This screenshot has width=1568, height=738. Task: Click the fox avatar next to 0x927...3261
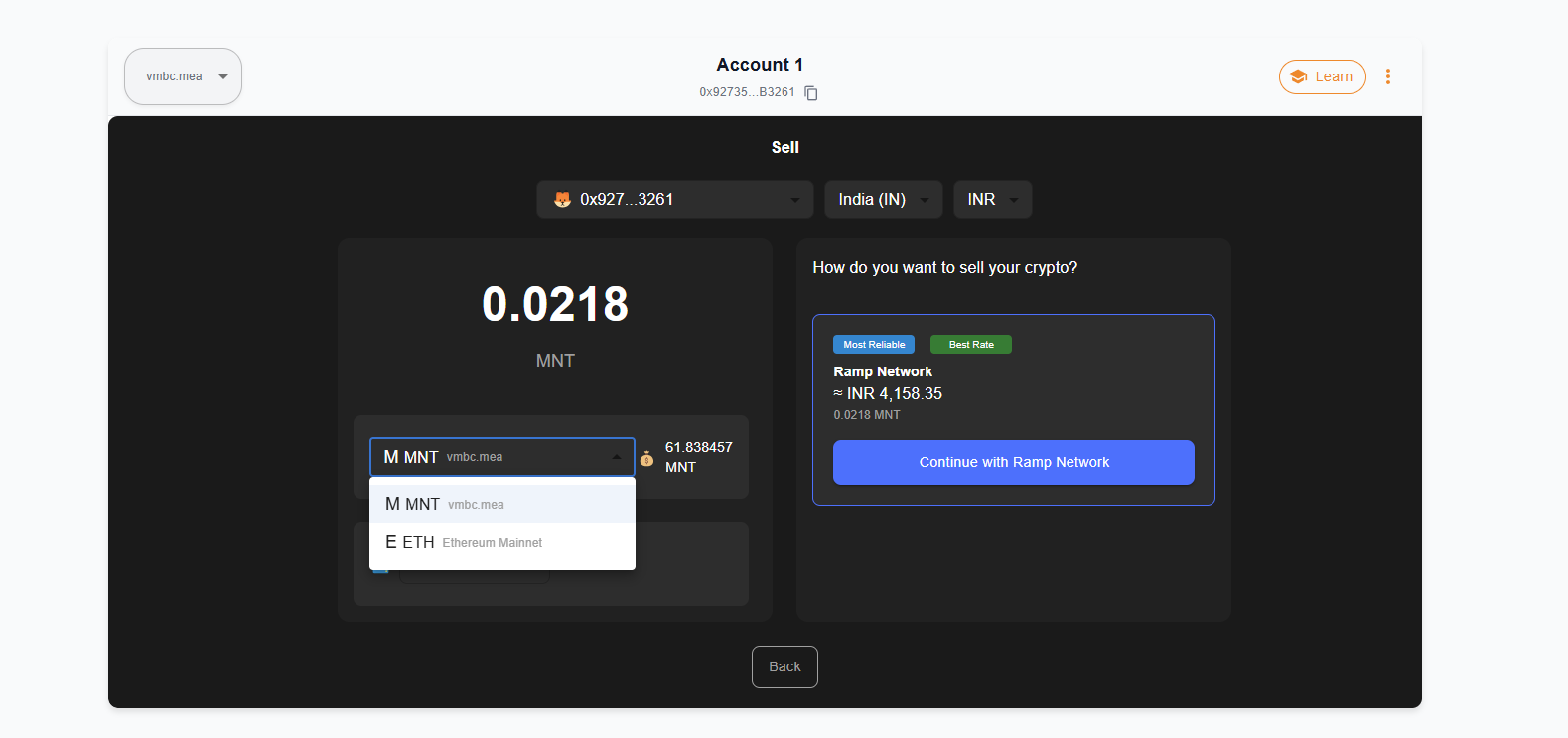point(562,199)
